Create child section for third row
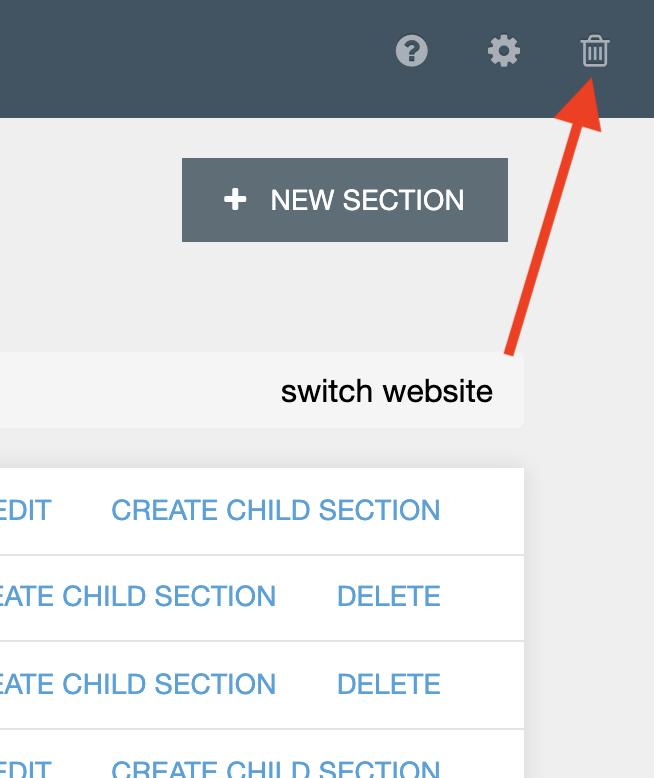This screenshot has height=778, width=654. click(137, 684)
